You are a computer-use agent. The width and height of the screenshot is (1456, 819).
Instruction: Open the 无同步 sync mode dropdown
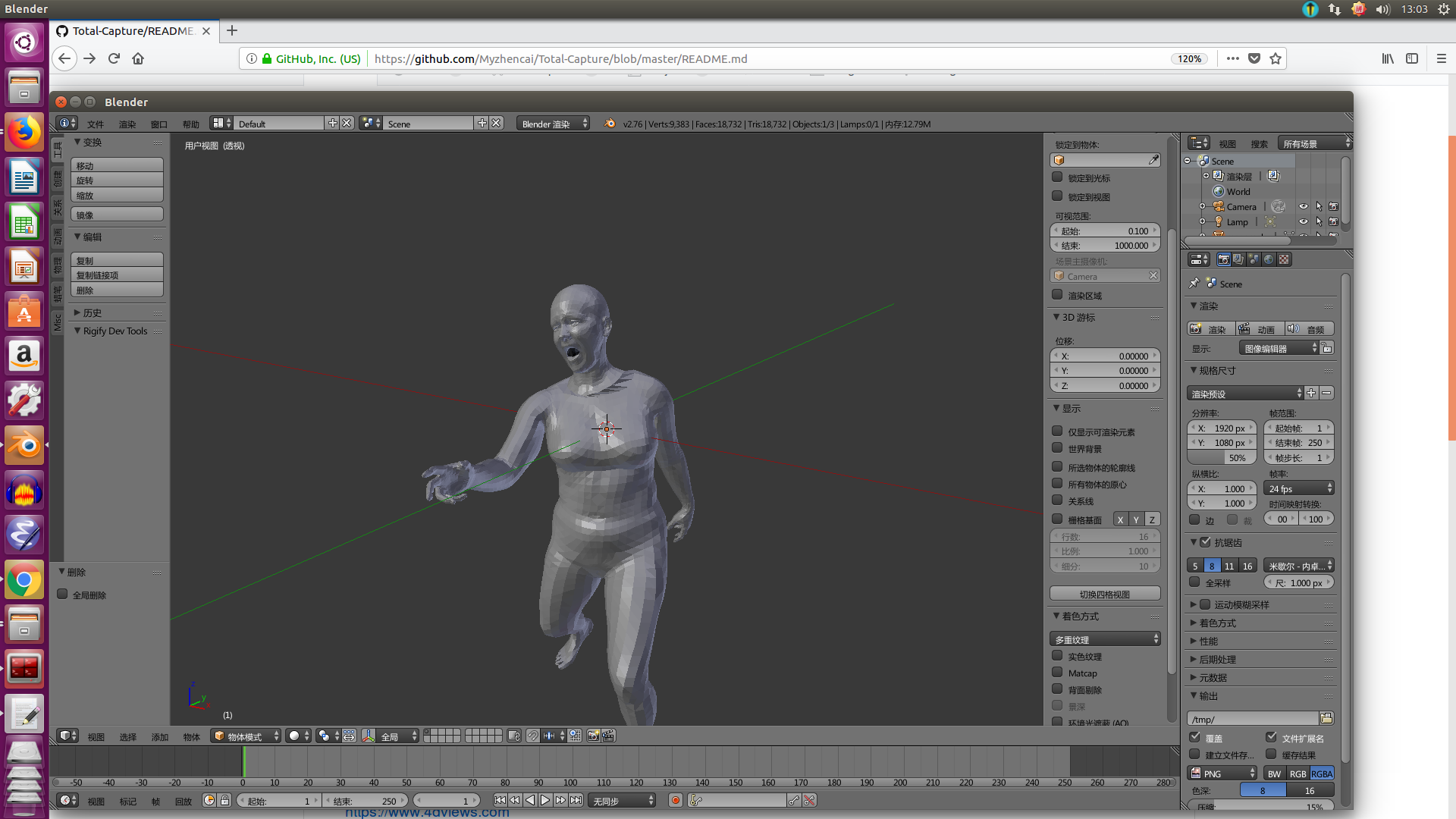point(622,800)
